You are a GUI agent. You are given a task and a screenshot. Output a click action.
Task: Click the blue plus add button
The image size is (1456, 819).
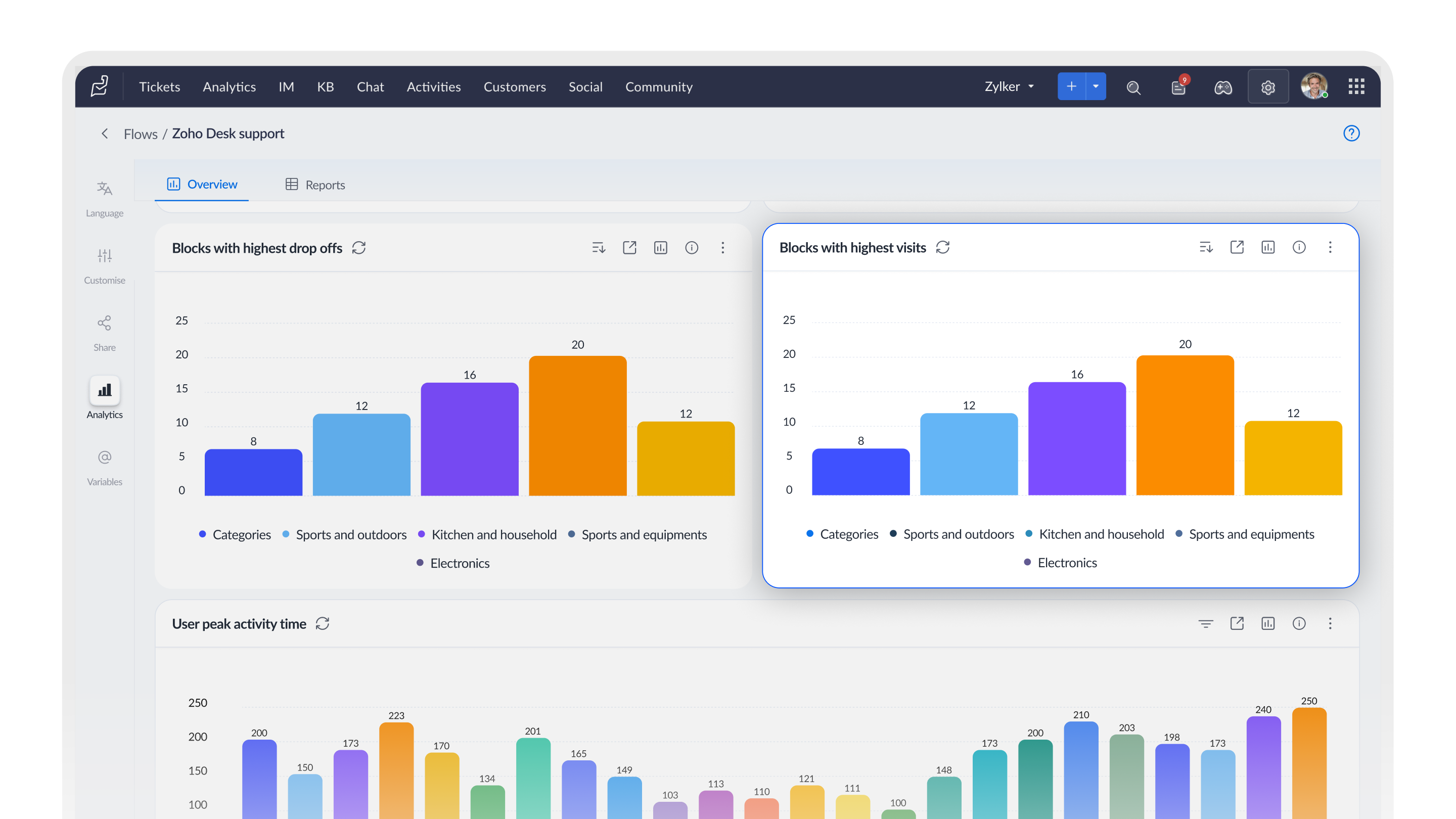pyautogui.click(x=1071, y=86)
